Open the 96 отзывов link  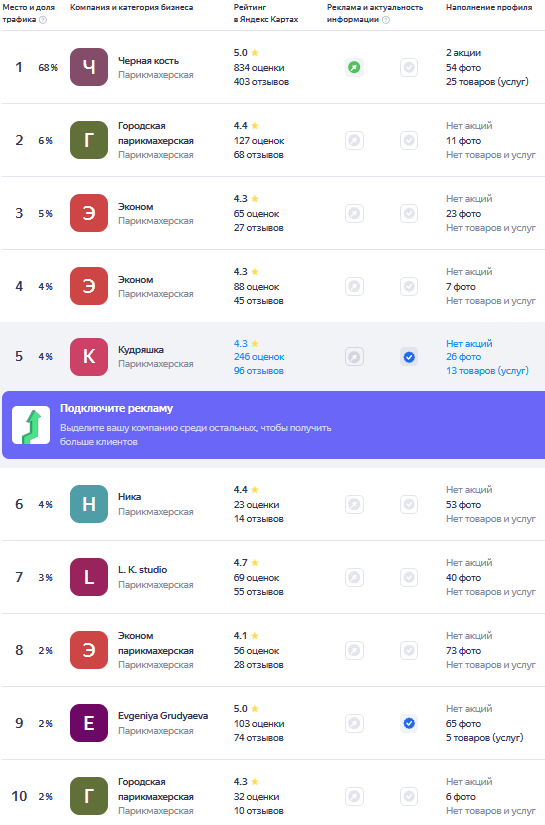pos(258,371)
